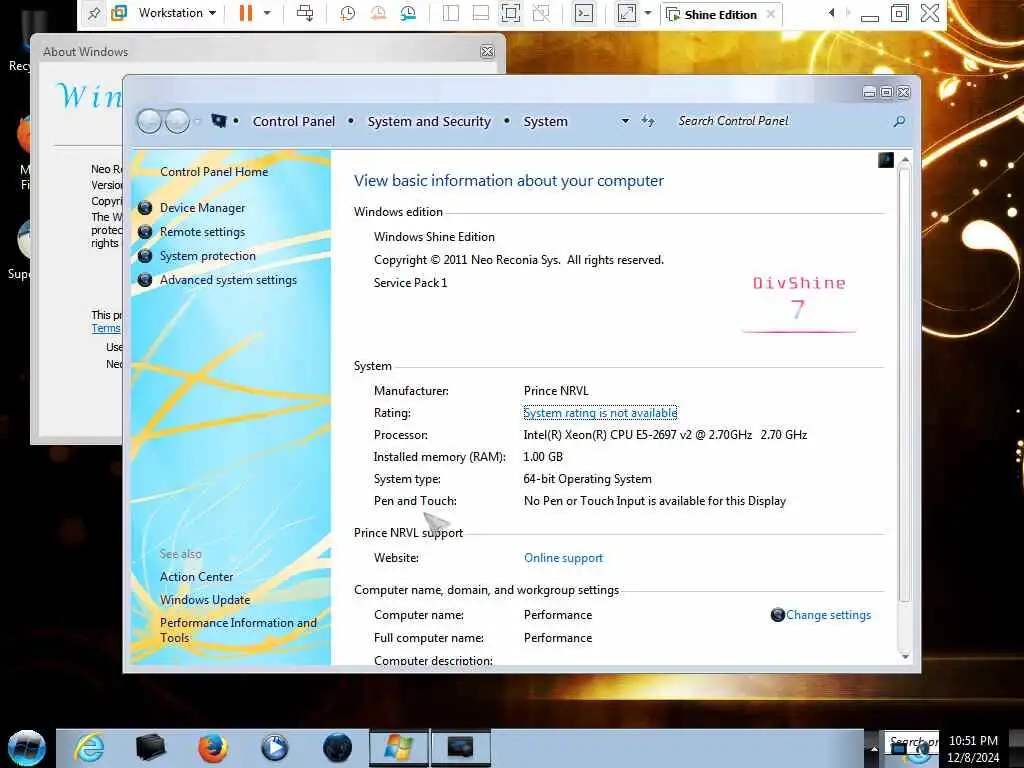
Task: Open the snapshot manager
Action: point(408,13)
